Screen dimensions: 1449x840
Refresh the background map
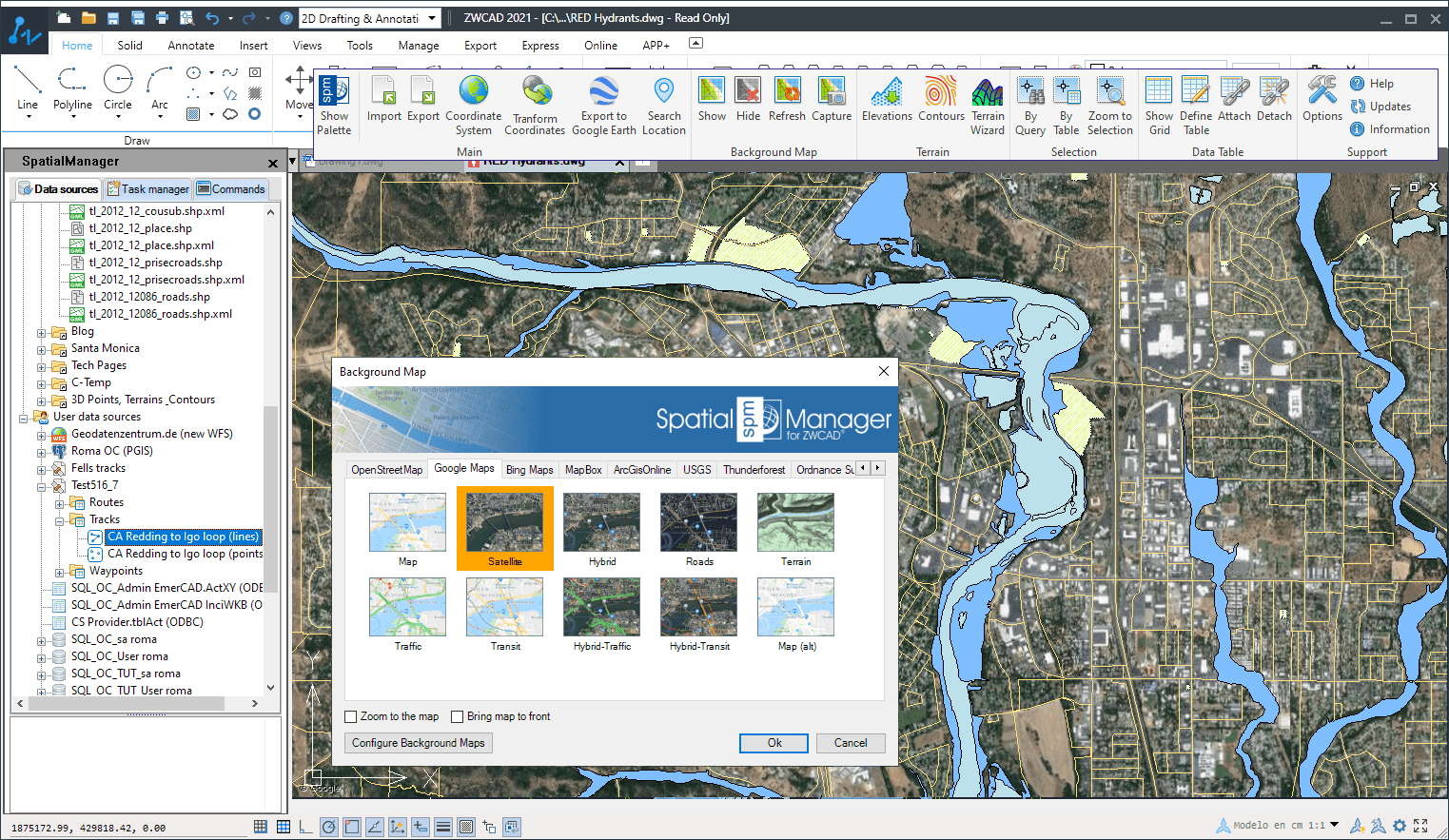(787, 99)
